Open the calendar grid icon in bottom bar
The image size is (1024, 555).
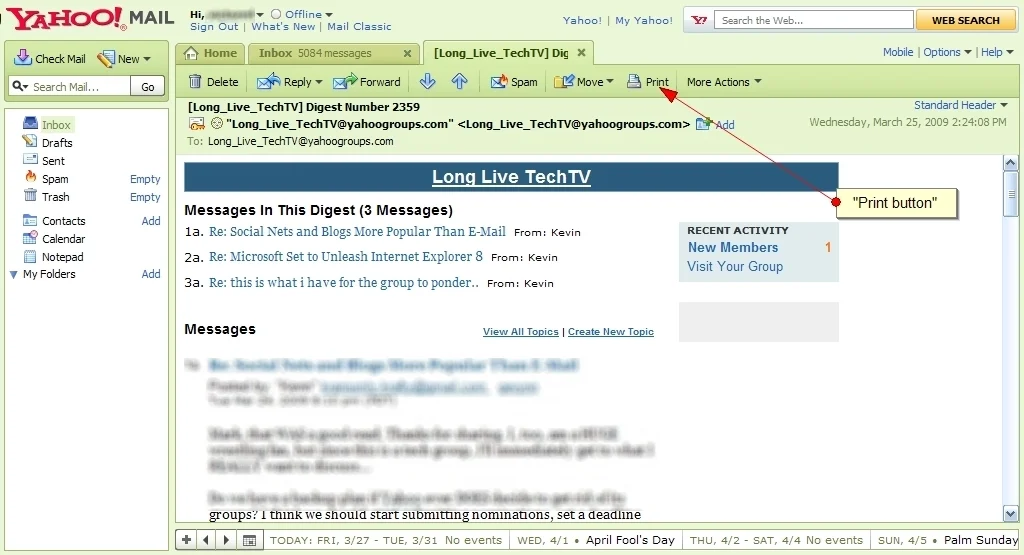pos(249,540)
